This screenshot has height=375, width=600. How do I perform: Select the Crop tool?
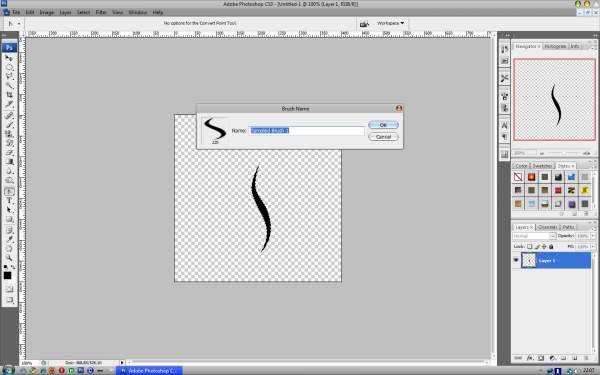[9, 95]
